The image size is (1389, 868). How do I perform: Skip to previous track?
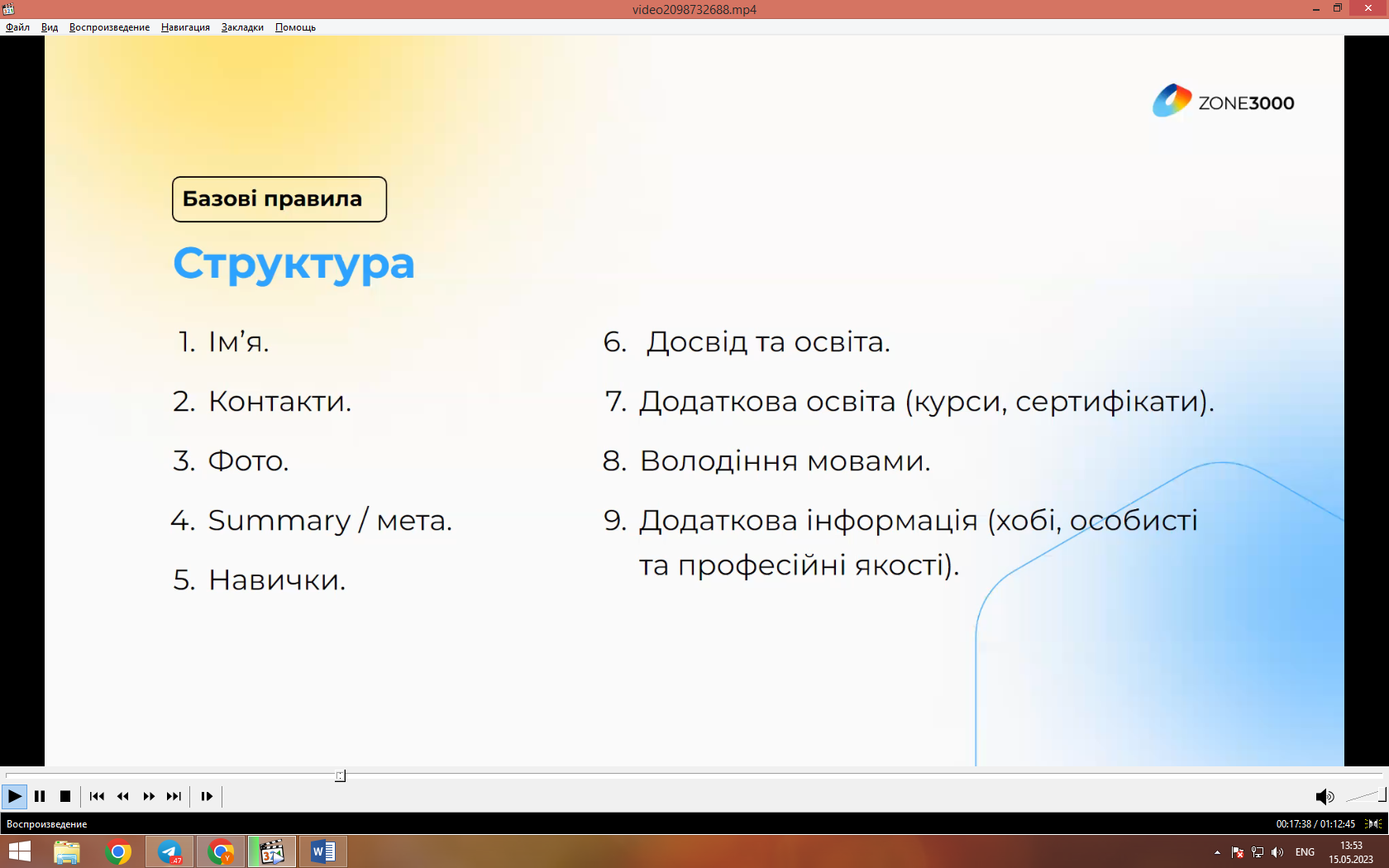click(x=97, y=796)
